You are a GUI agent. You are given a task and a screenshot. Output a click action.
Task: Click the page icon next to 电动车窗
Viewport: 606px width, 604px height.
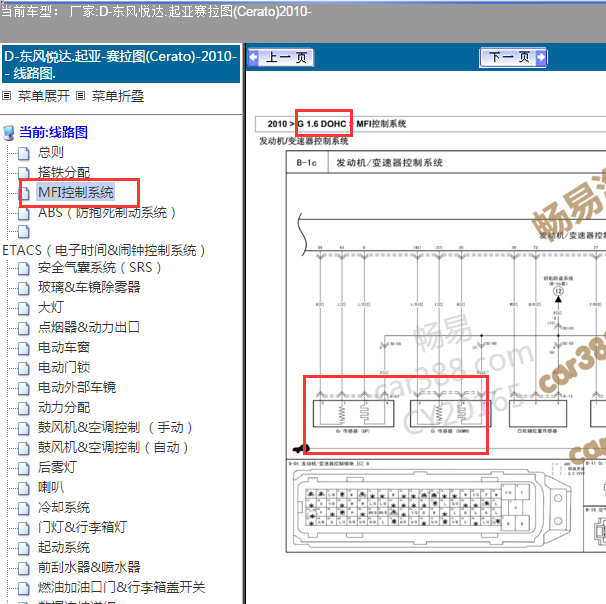pyautogui.click(x=24, y=349)
